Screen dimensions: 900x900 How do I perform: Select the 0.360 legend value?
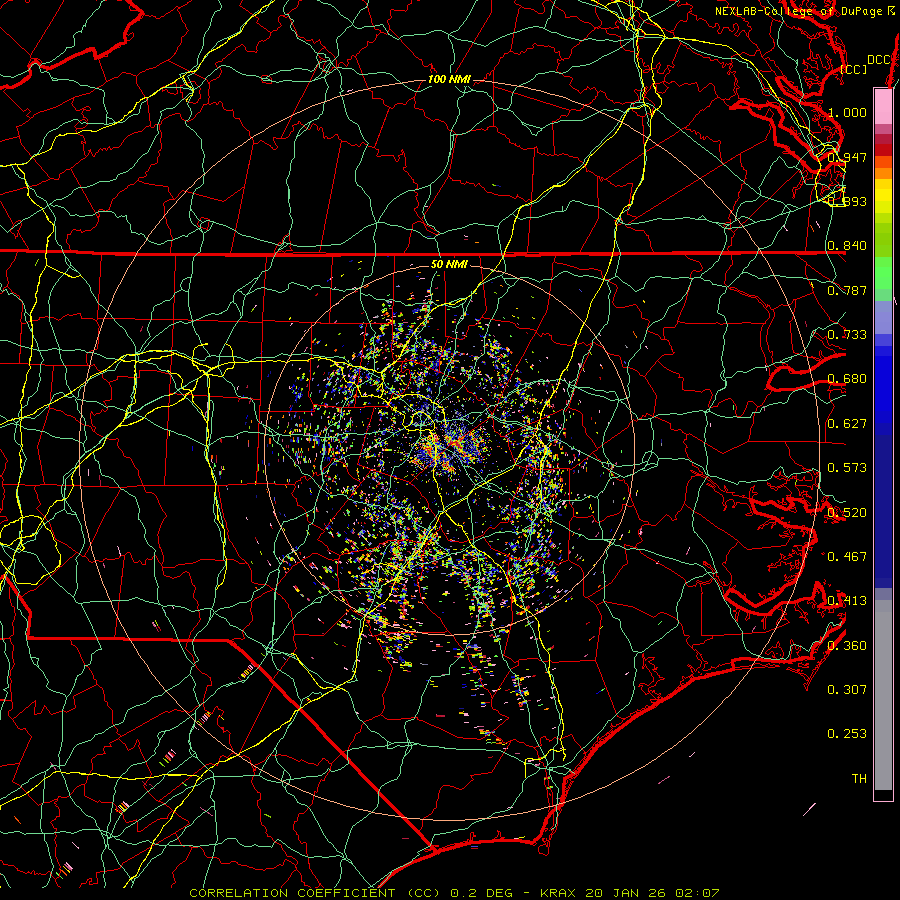(847, 645)
